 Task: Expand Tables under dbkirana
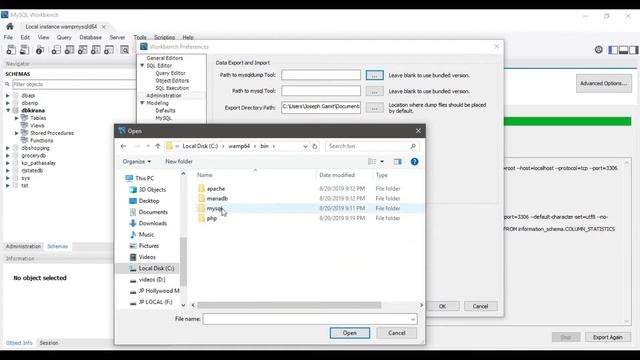pyautogui.click(x=17, y=118)
